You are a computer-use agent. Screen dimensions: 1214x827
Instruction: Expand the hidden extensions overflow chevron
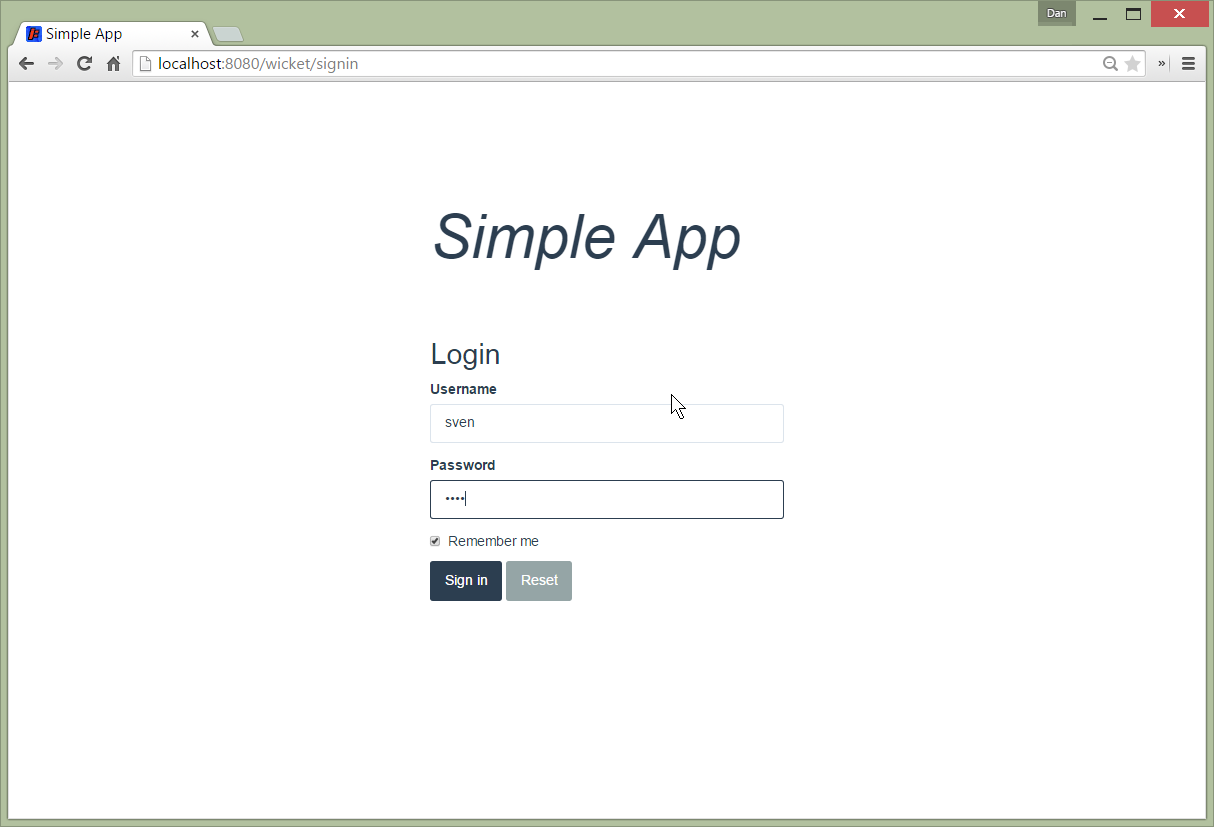pos(1163,64)
